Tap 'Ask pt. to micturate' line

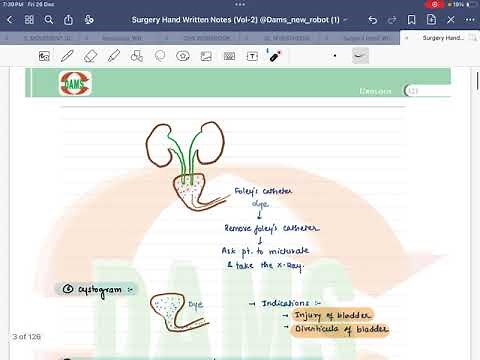point(265,252)
